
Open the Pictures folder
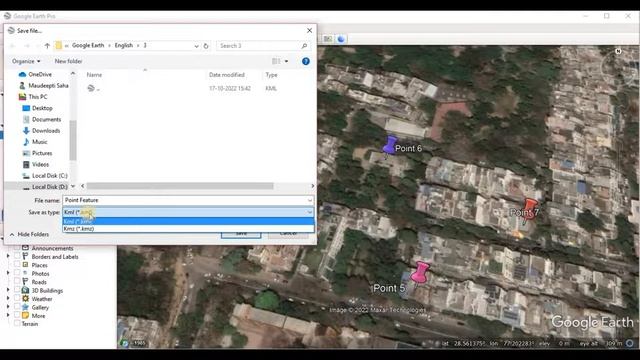(x=38, y=153)
